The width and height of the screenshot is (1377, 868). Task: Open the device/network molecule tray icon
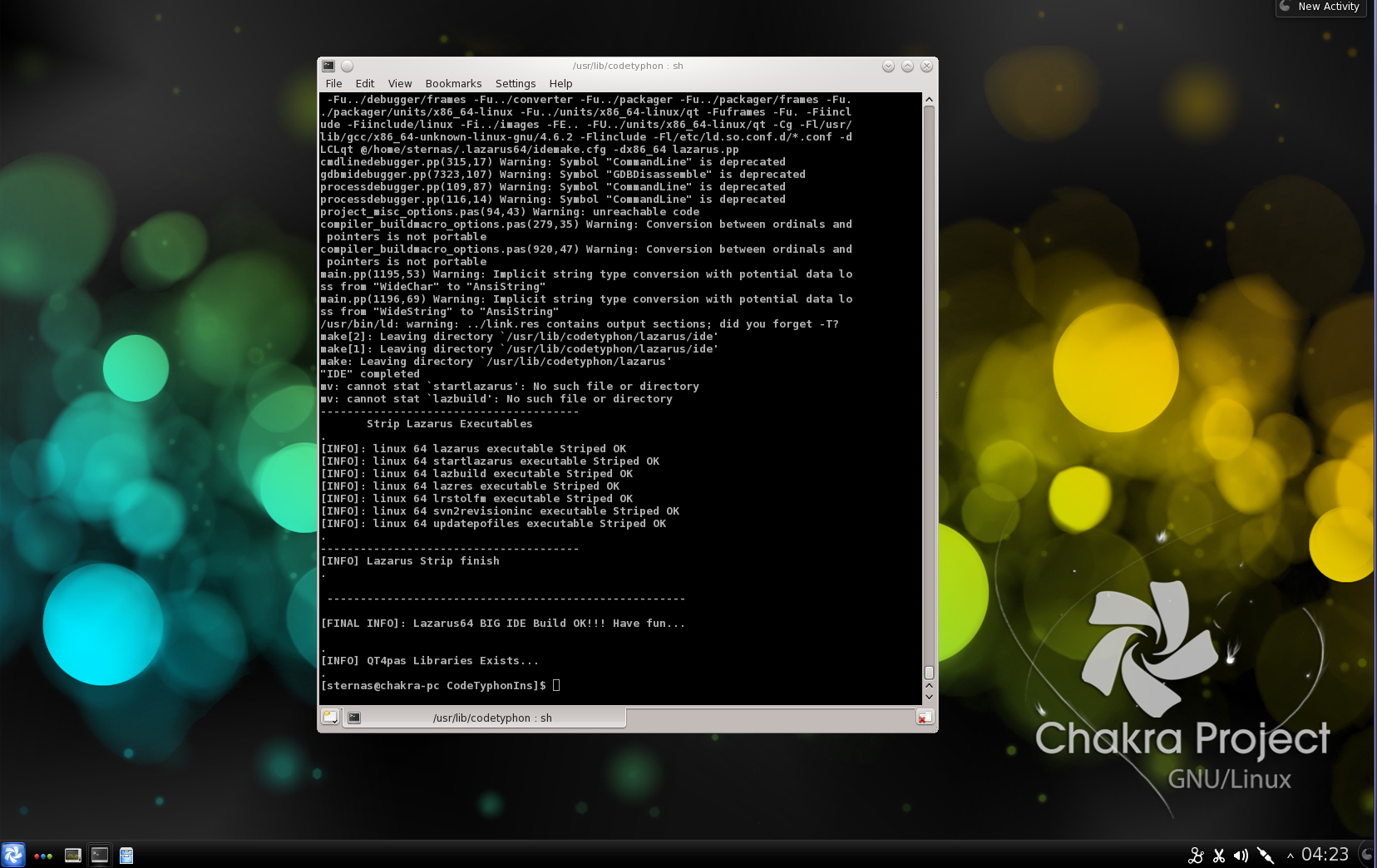[x=1196, y=856]
